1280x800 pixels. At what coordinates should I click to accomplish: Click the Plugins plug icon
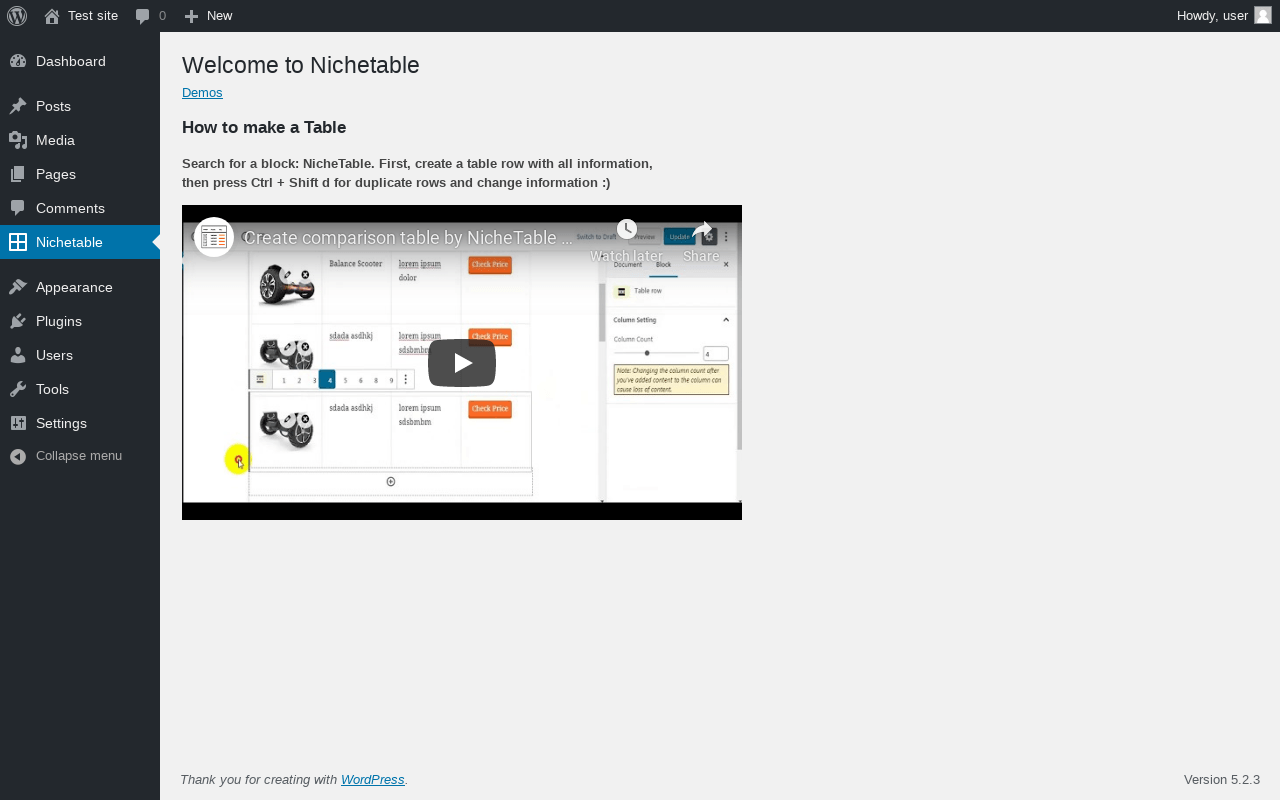(18, 321)
